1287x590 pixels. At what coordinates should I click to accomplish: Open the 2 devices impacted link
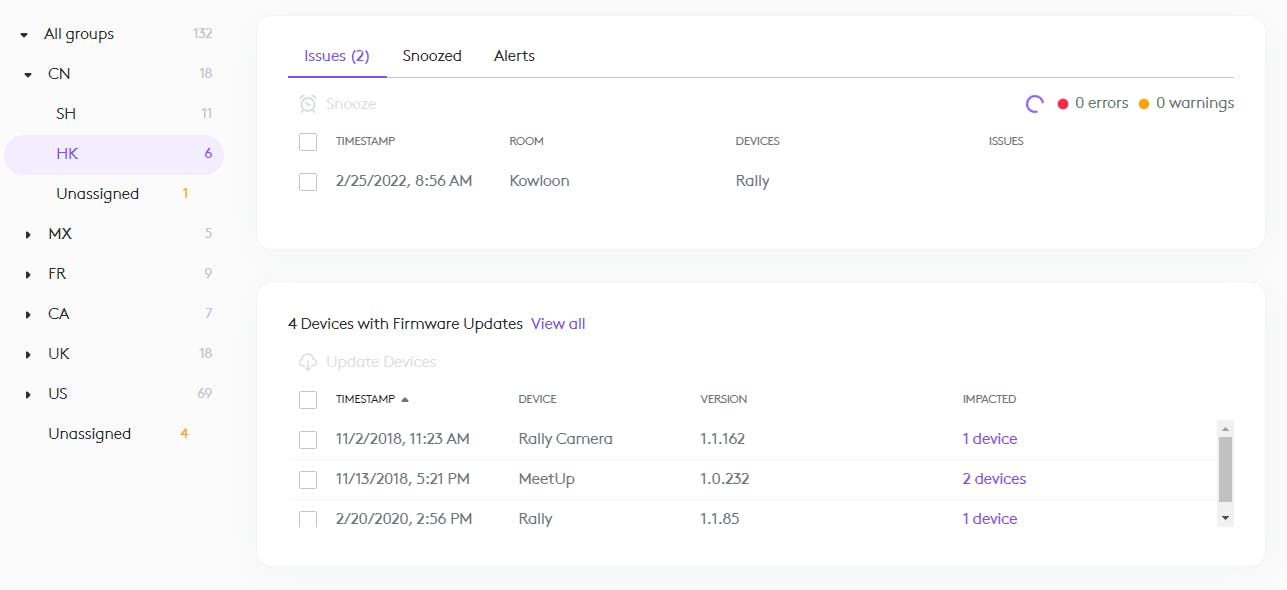coord(994,479)
